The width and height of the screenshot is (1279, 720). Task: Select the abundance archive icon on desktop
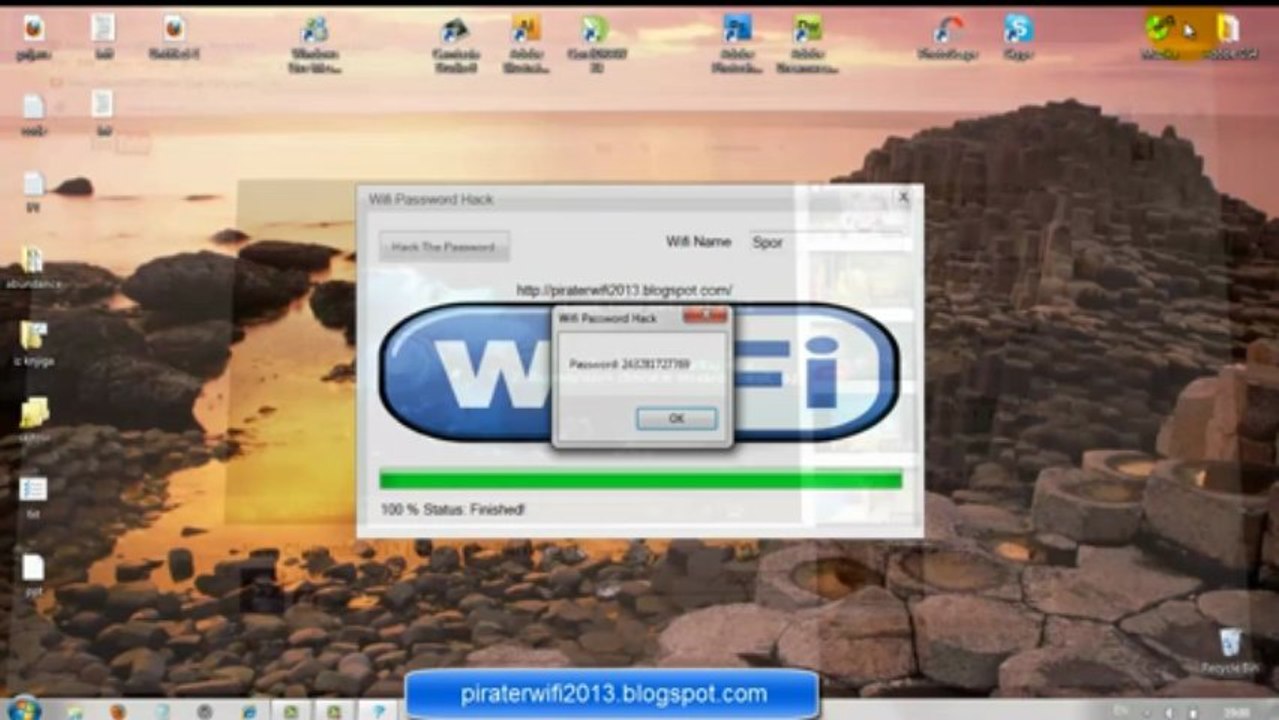(32, 268)
